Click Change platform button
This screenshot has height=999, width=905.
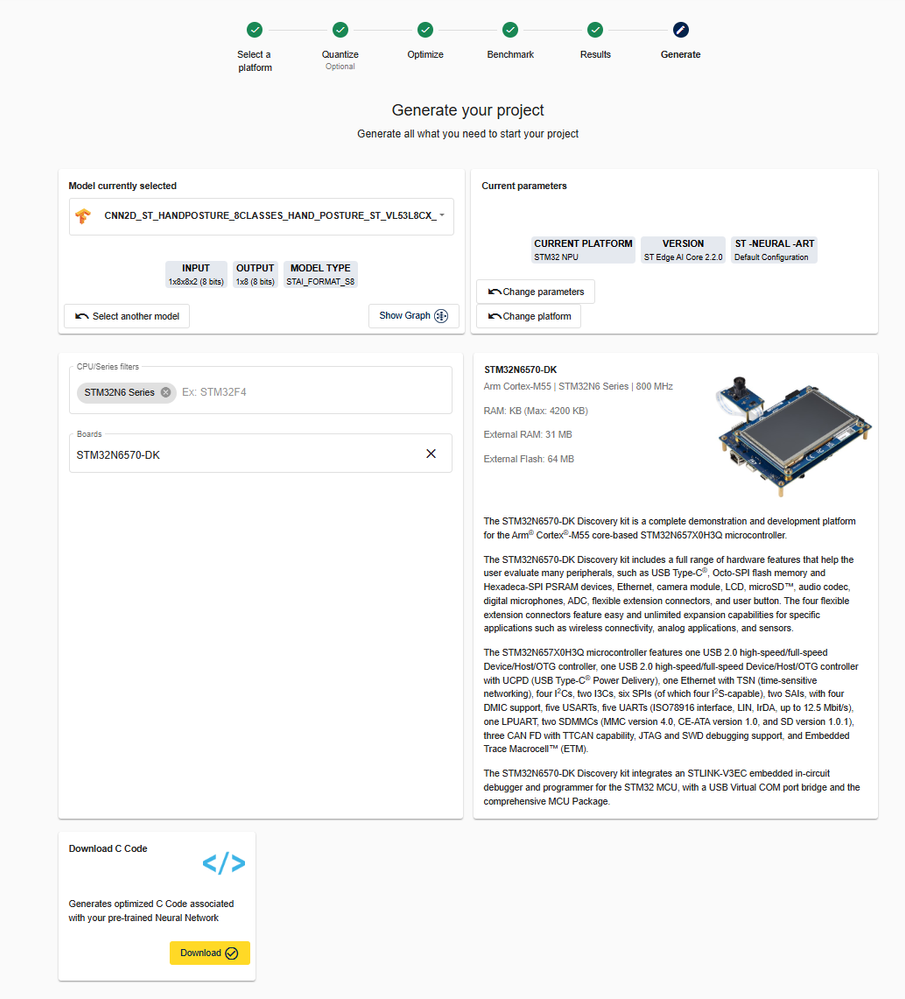[x=529, y=316]
